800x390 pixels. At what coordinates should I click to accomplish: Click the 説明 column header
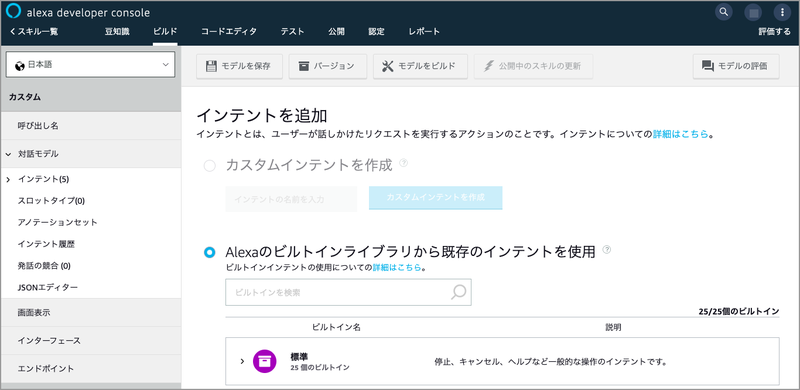[x=613, y=327]
